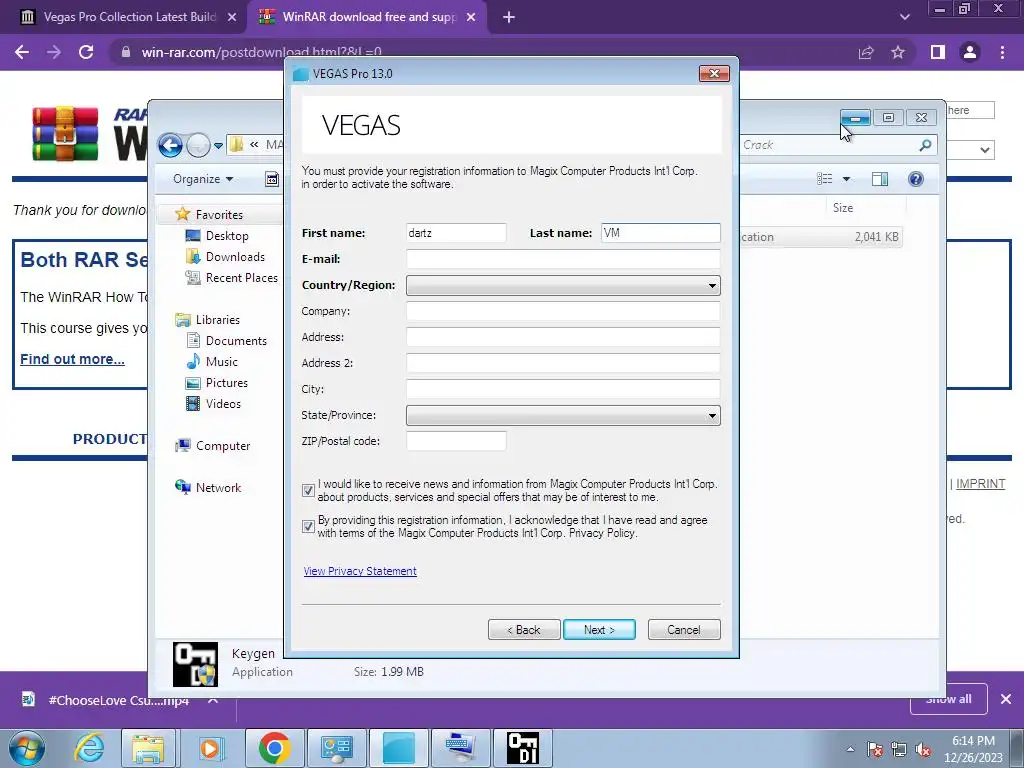Click the Chrome share page icon
This screenshot has height=768, width=1024.
pos(866,52)
